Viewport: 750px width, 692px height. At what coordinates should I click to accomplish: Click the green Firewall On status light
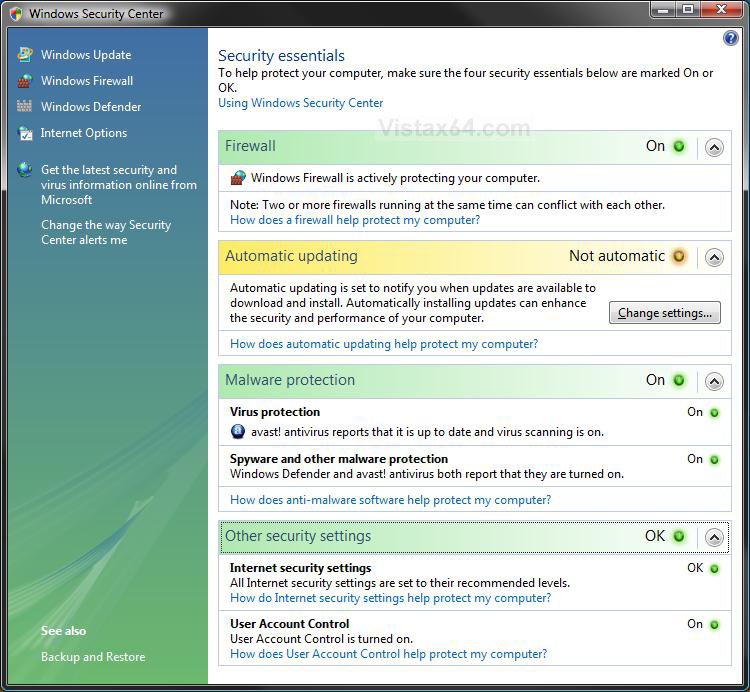coord(679,147)
